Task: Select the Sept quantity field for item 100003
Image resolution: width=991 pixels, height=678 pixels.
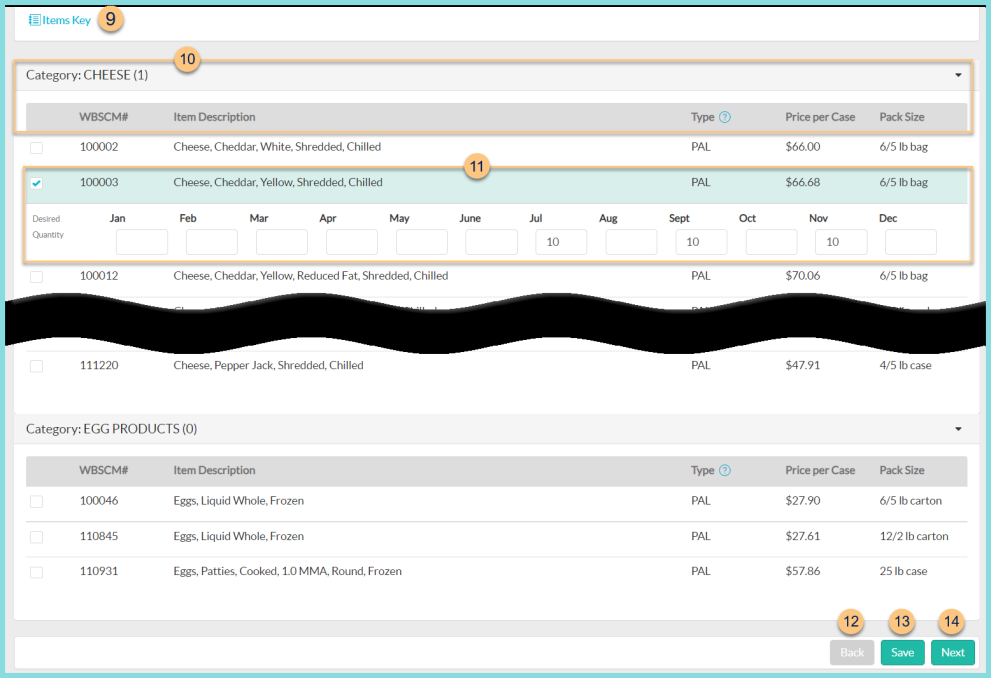Action: (x=701, y=241)
